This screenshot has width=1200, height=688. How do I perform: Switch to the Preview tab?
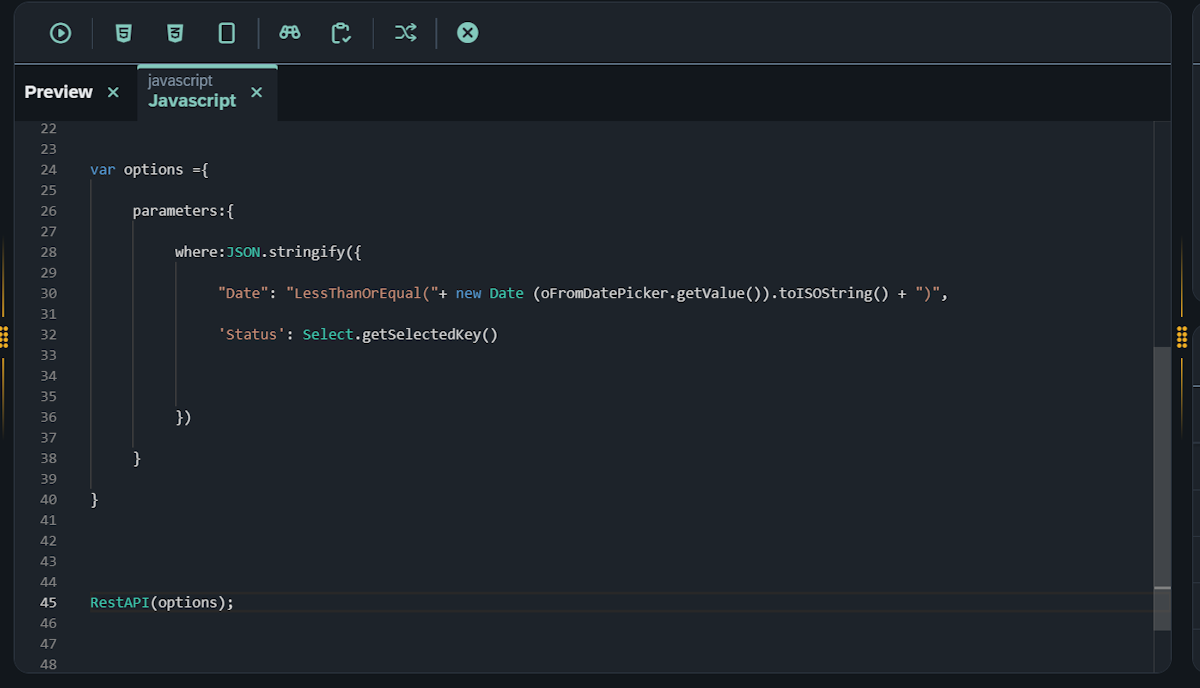click(58, 92)
